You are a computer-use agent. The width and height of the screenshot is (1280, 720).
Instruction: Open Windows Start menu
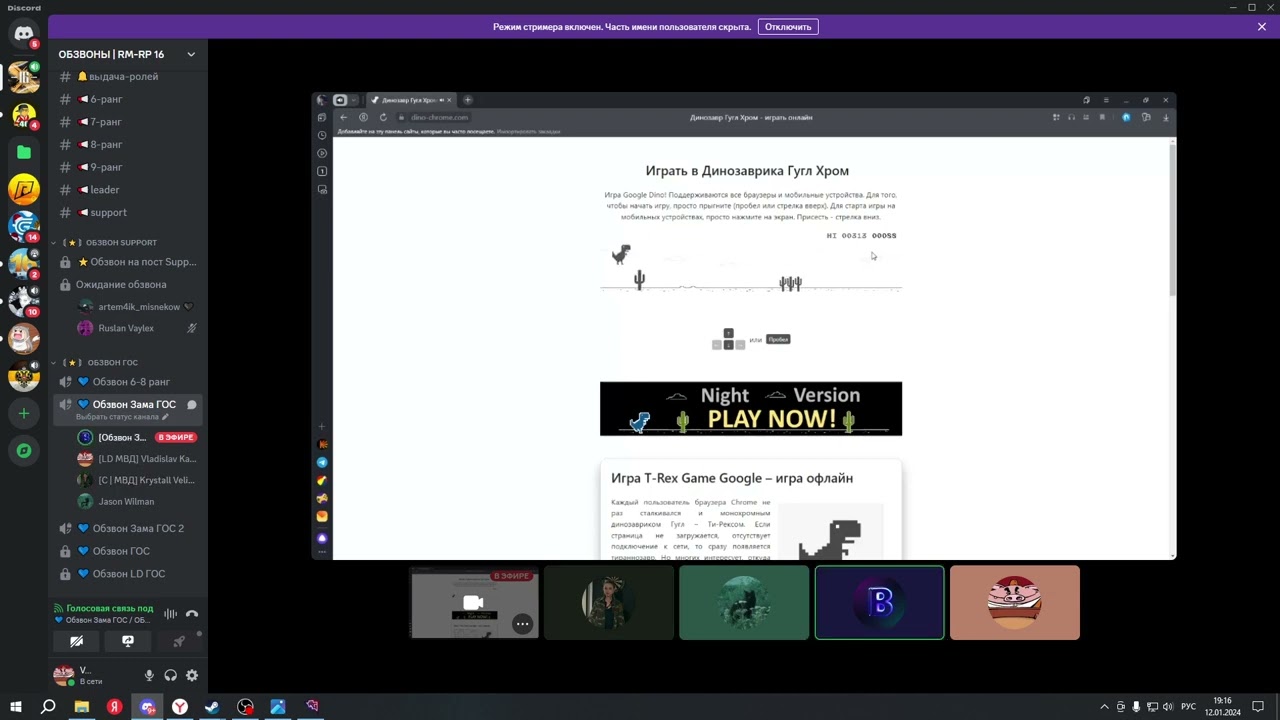(x=16, y=707)
